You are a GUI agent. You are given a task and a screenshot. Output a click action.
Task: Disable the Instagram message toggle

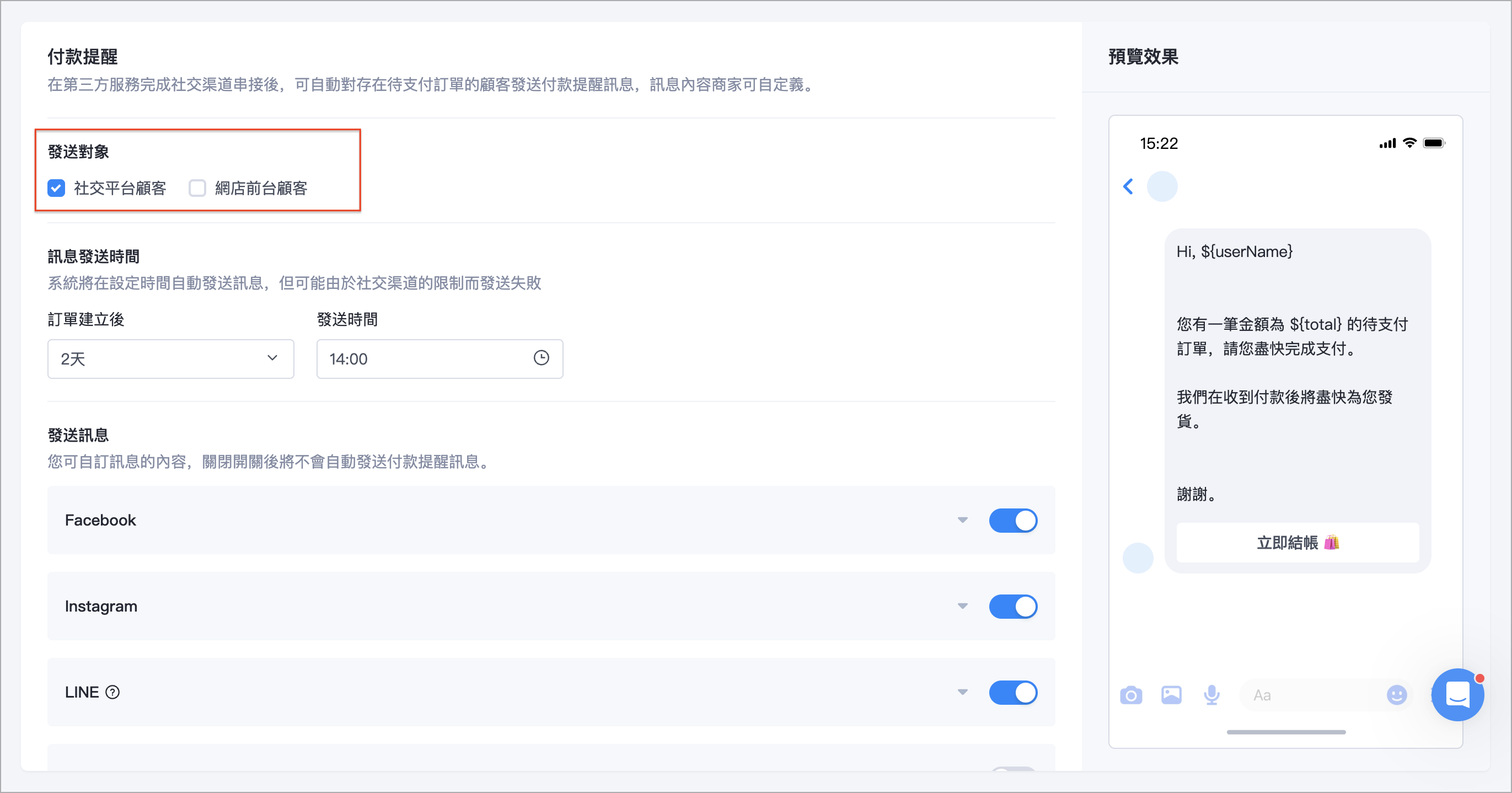1012,607
